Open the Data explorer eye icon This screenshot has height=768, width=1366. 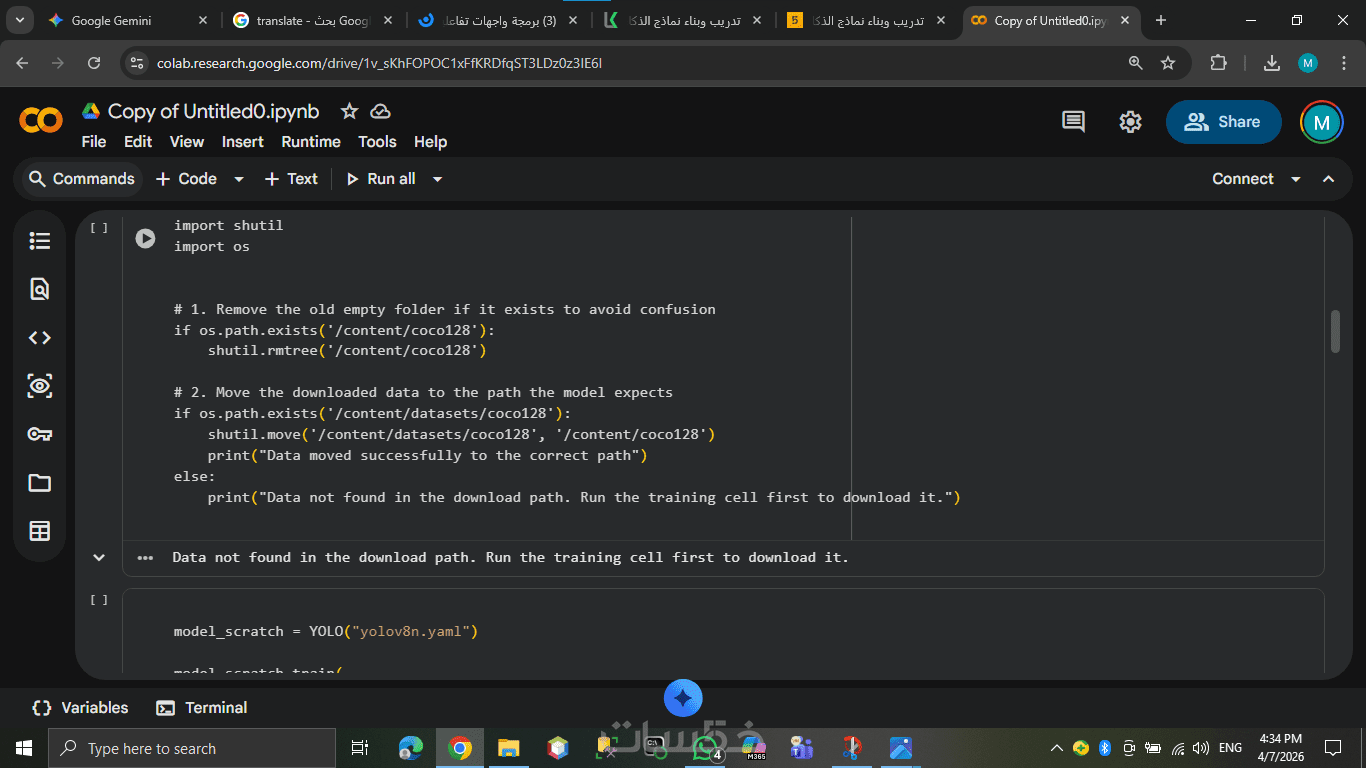coord(40,386)
